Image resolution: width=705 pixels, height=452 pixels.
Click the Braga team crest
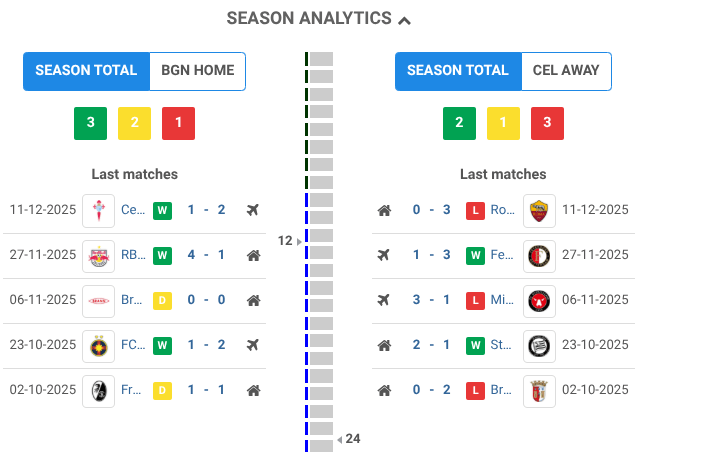pyautogui.click(x=539, y=390)
